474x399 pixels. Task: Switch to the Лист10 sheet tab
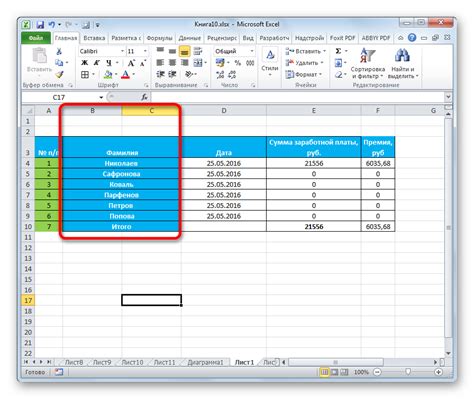pyautogui.click(x=132, y=362)
